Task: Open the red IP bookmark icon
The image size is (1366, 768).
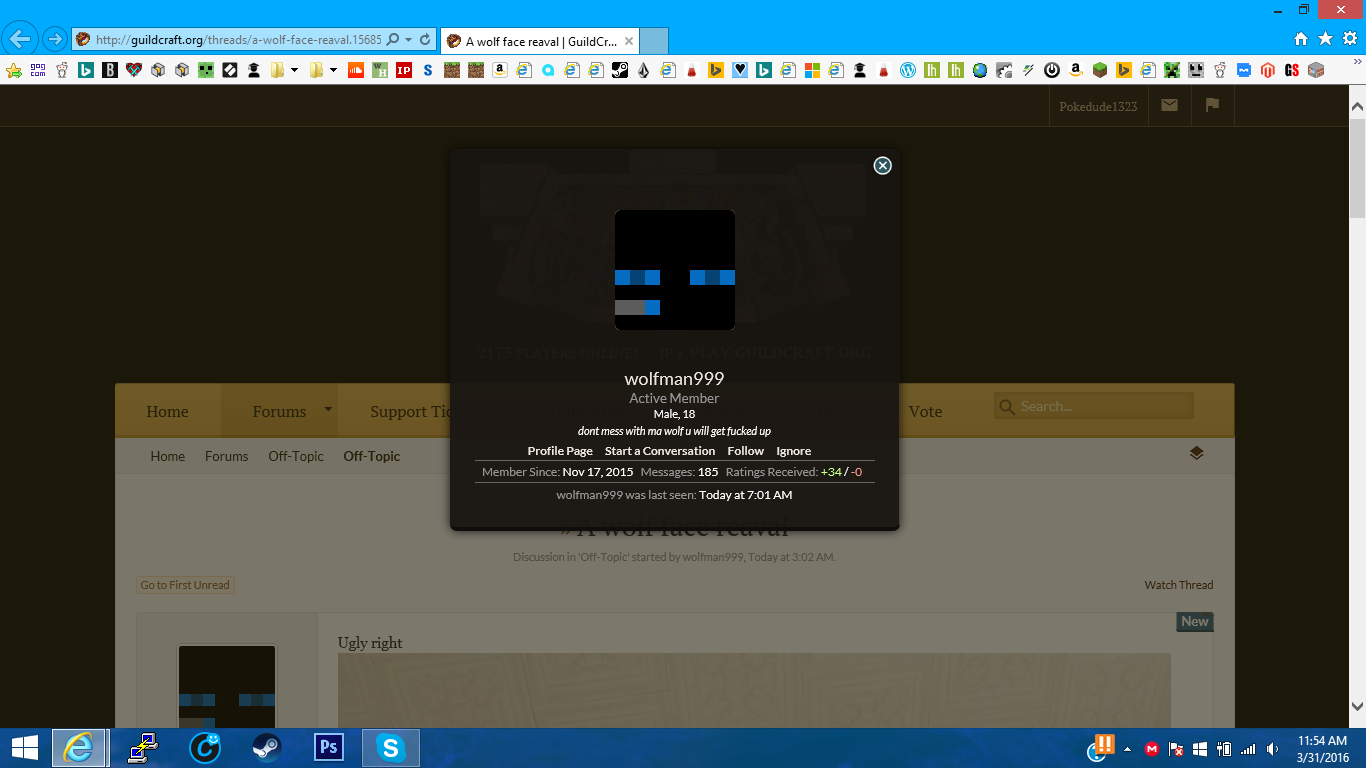Action: pyautogui.click(x=404, y=70)
